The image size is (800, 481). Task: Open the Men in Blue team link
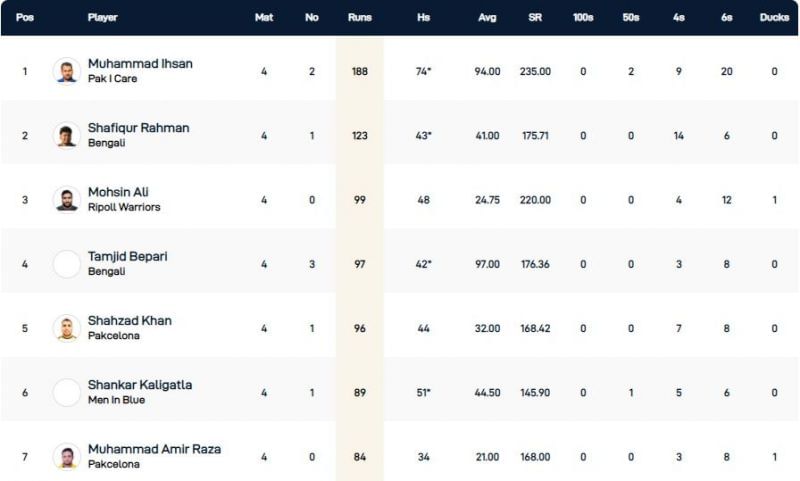(x=116, y=400)
